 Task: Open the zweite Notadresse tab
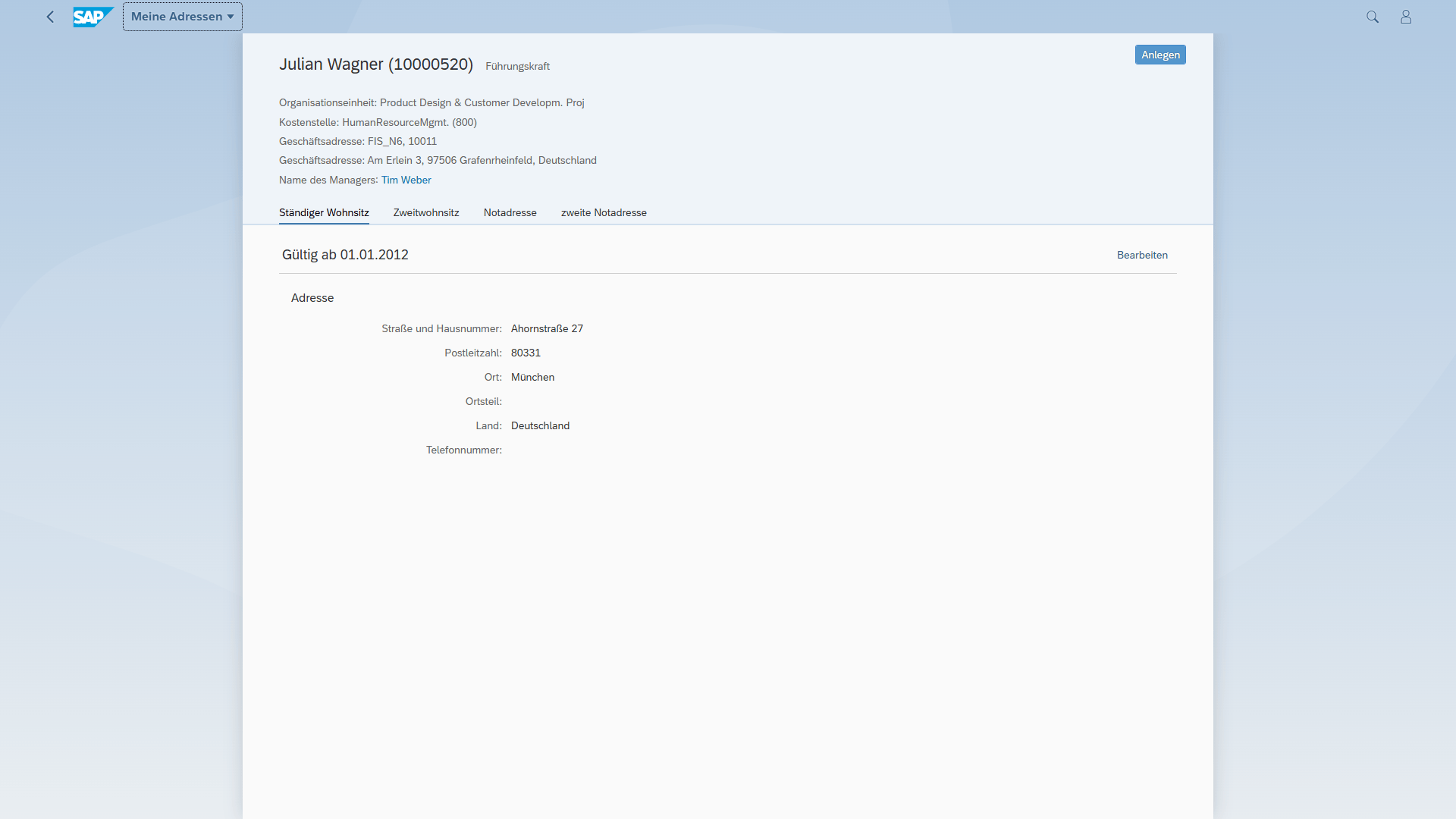click(x=604, y=212)
